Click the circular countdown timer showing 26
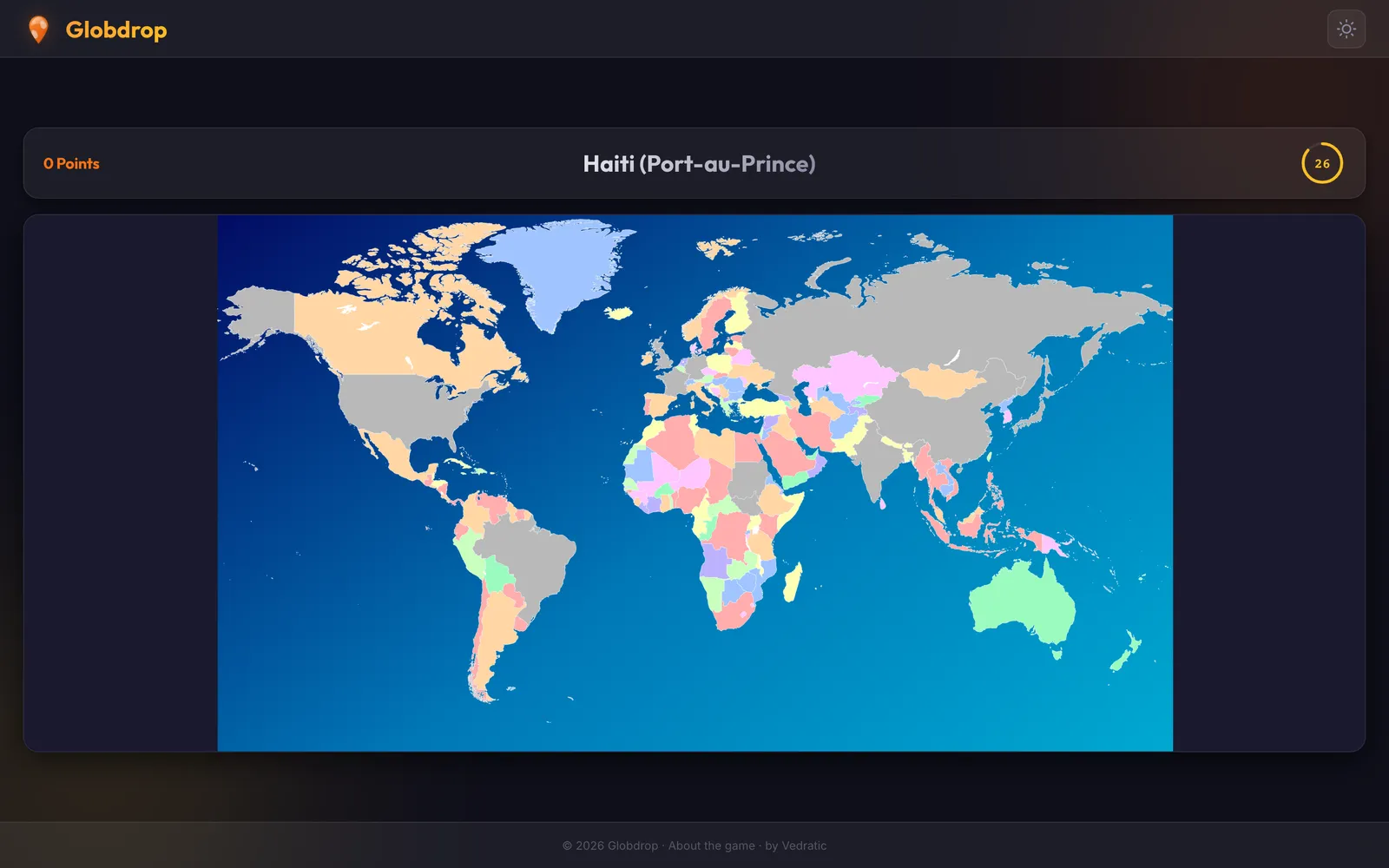This screenshot has height=868, width=1389. pos(1322,163)
